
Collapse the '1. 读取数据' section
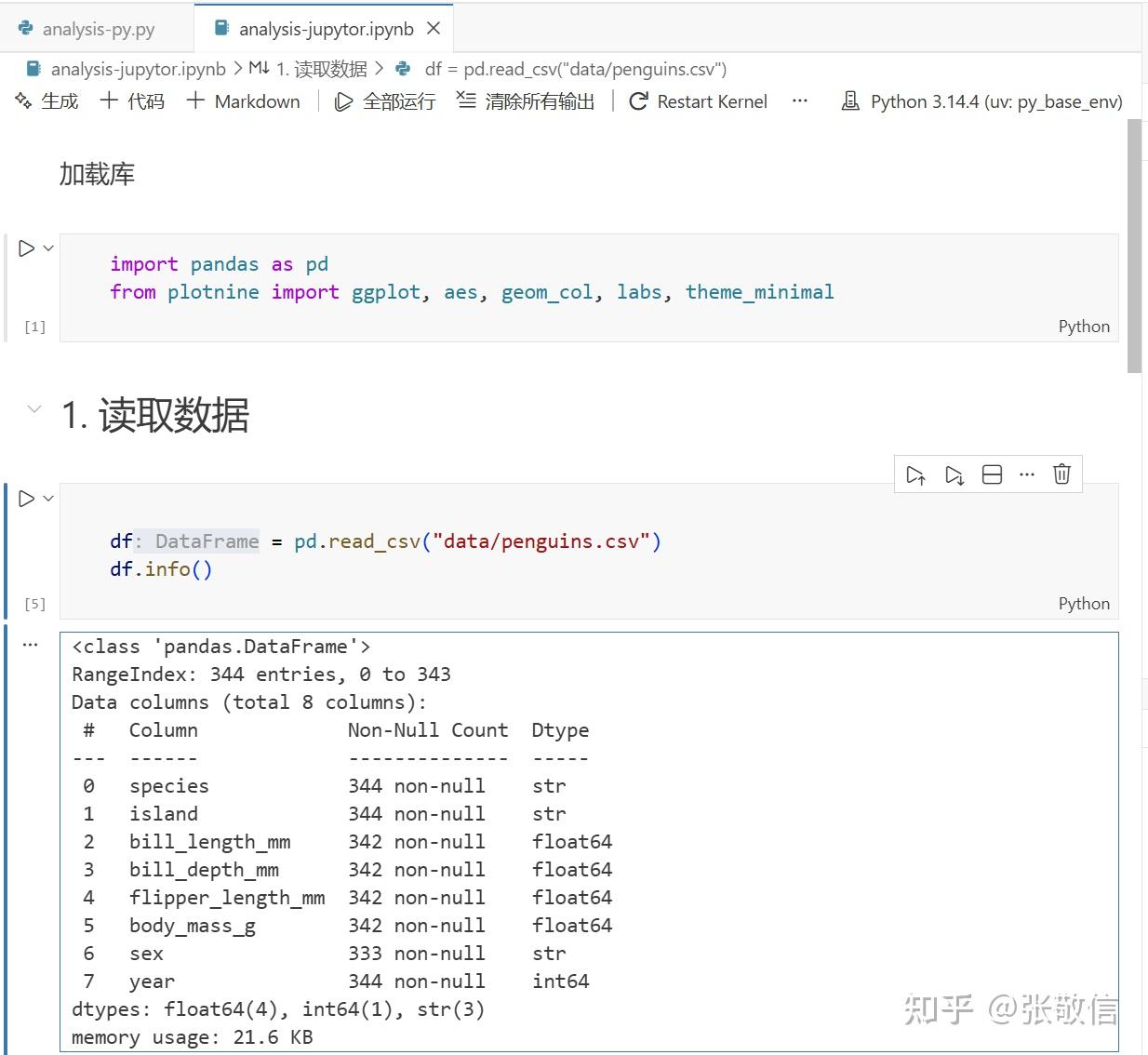pyautogui.click(x=34, y=408)
